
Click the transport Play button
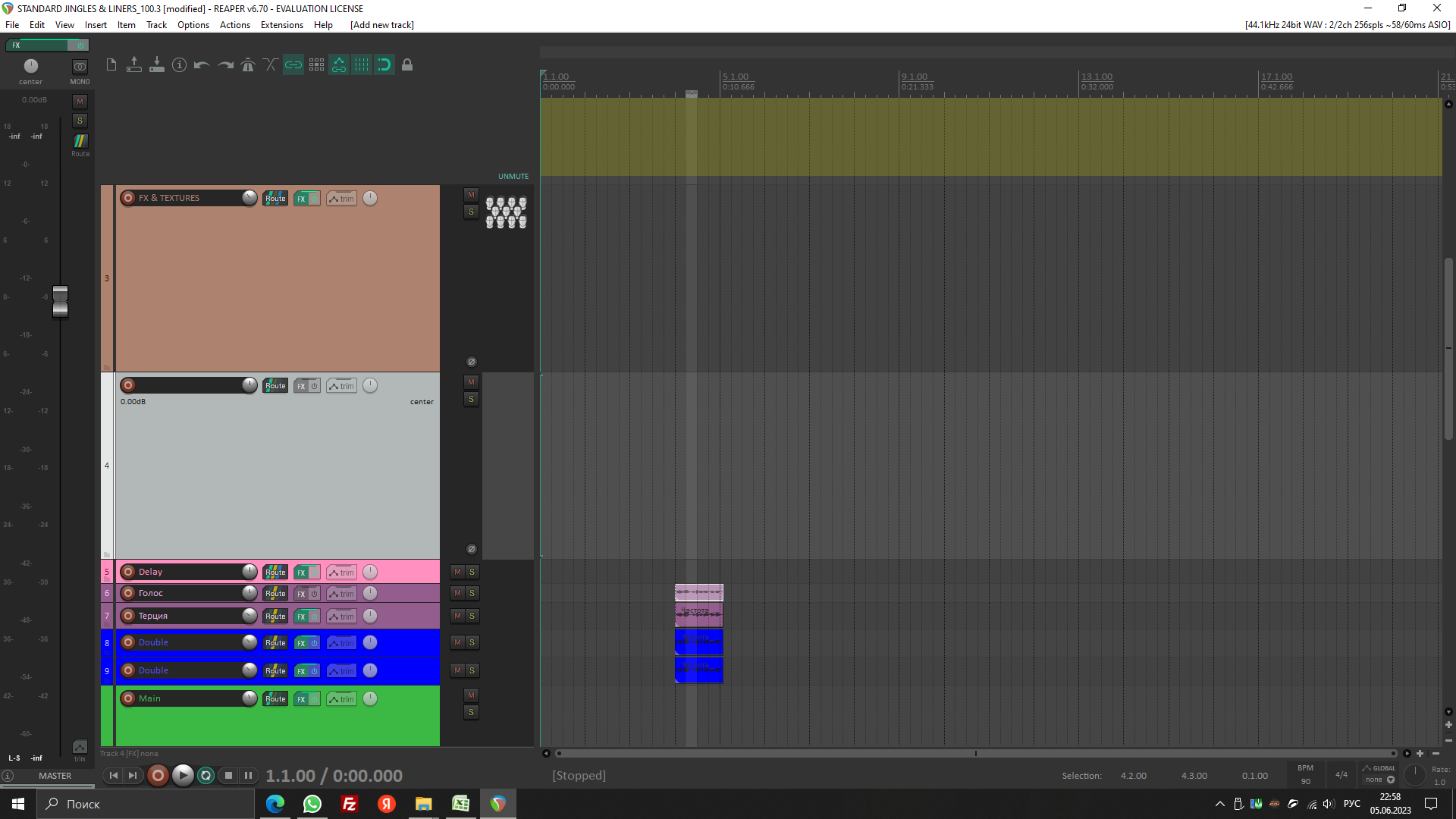(183, 775)
